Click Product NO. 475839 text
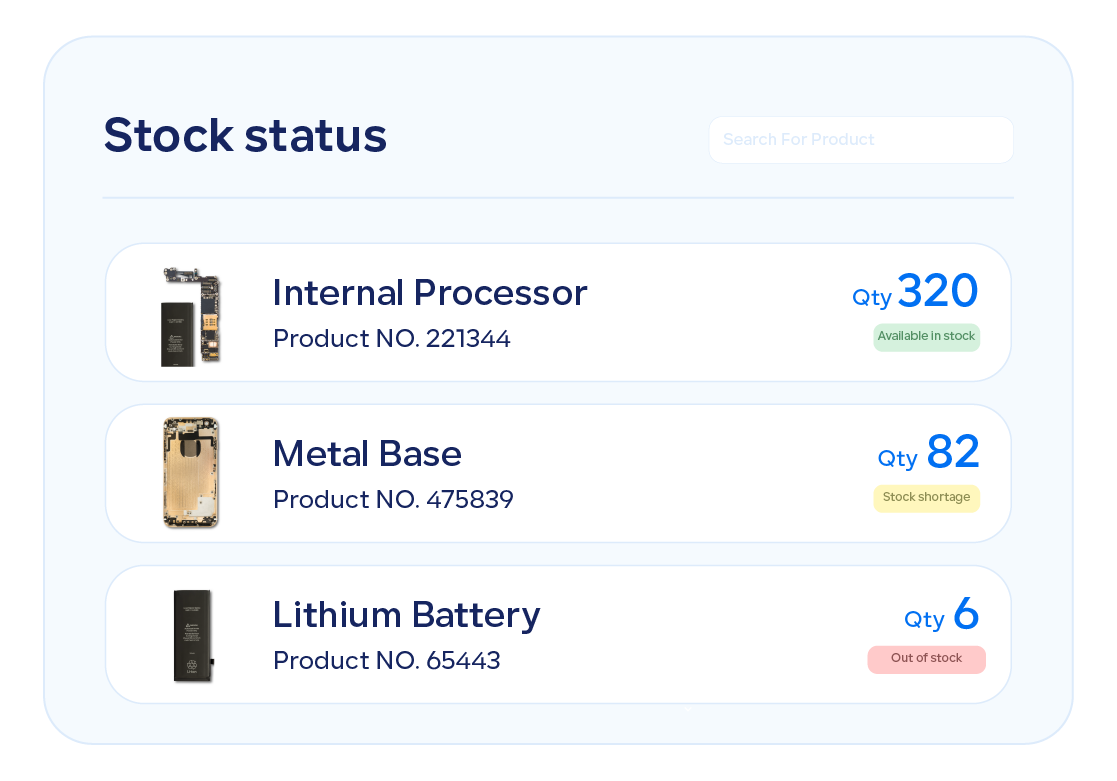This screenshot has height=781, width=1117. [393, 500]
